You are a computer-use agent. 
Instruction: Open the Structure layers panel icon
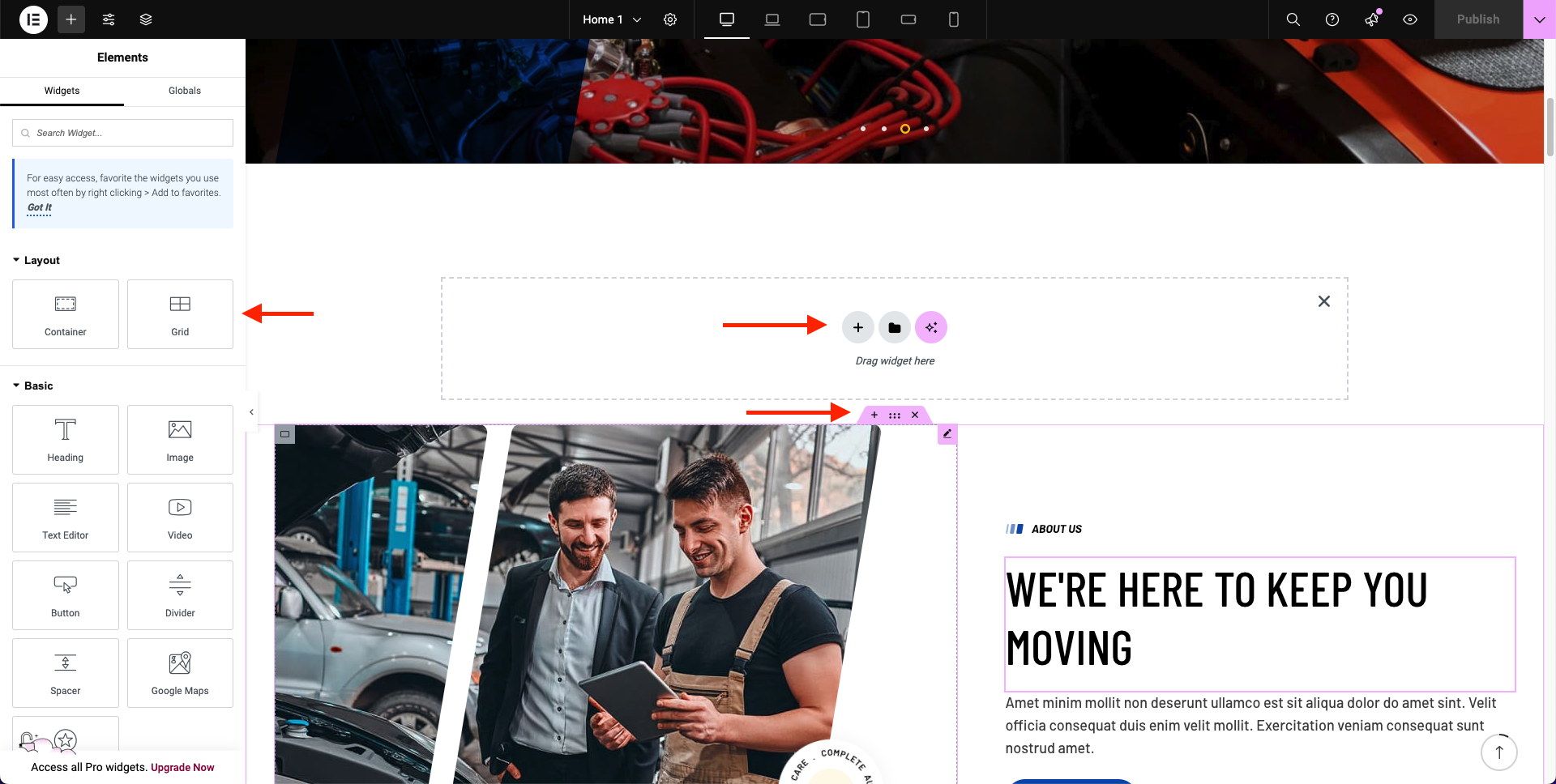146,19
